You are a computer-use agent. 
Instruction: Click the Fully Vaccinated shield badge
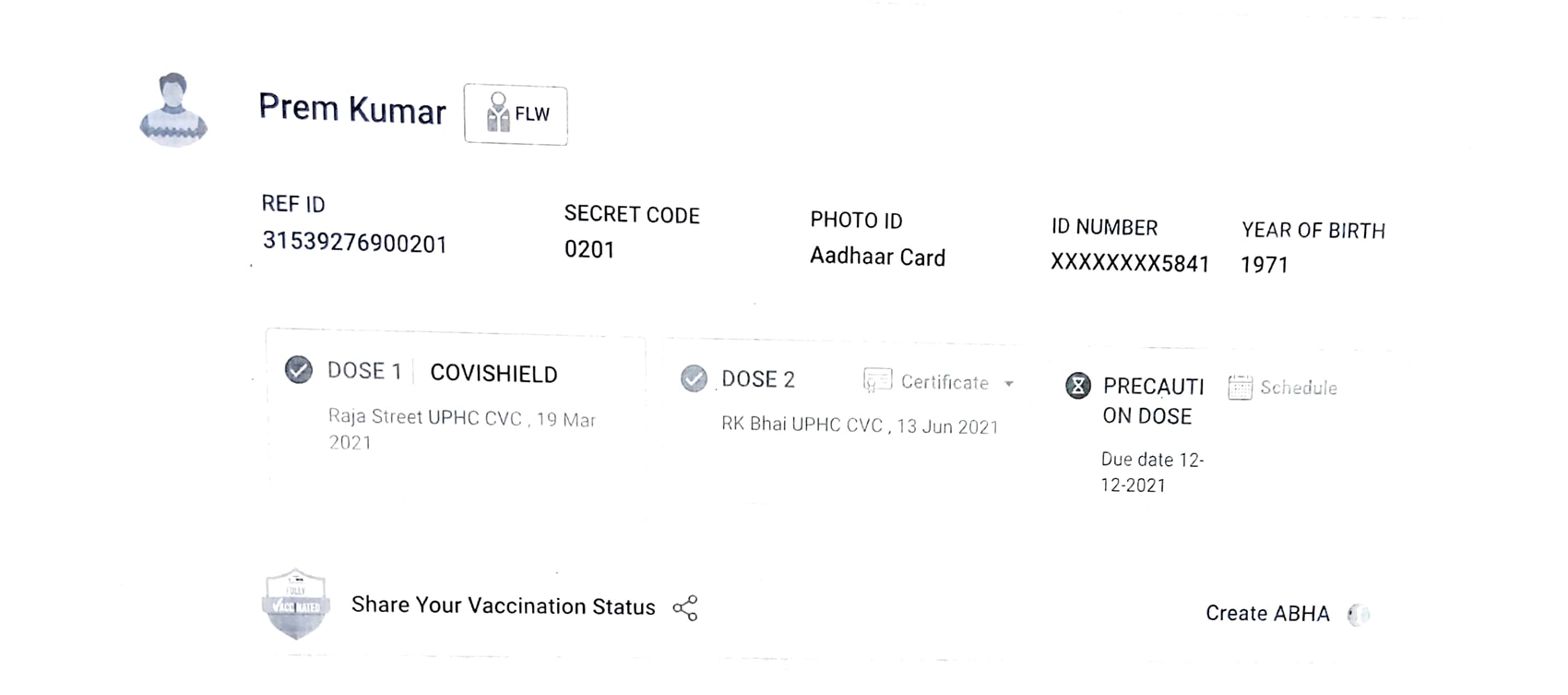pos(296,604)
